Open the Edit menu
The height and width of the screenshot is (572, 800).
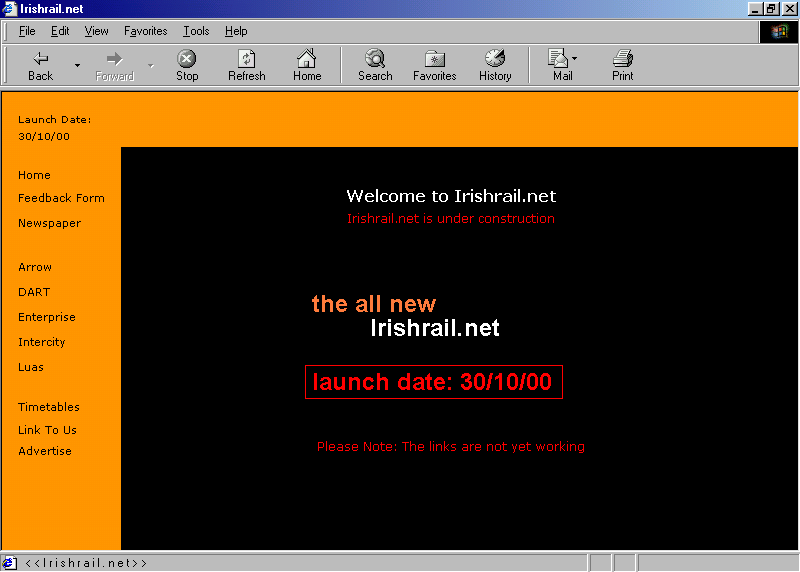[60, 31]
